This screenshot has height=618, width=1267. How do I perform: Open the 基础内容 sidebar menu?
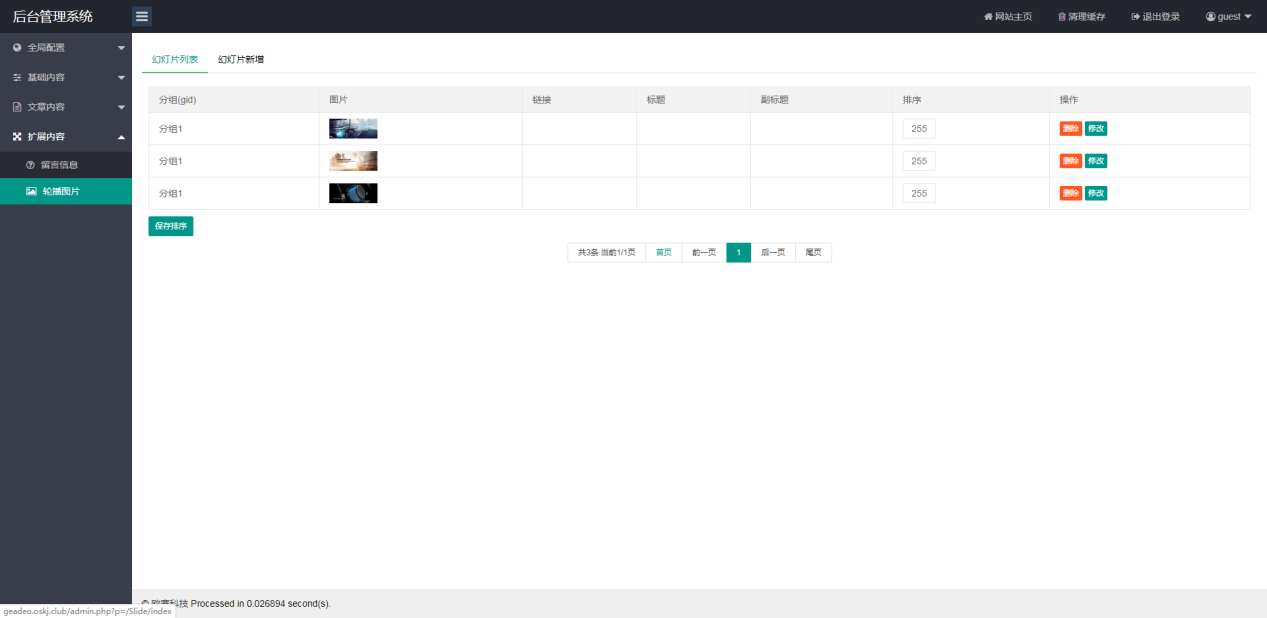pos(66,77)
